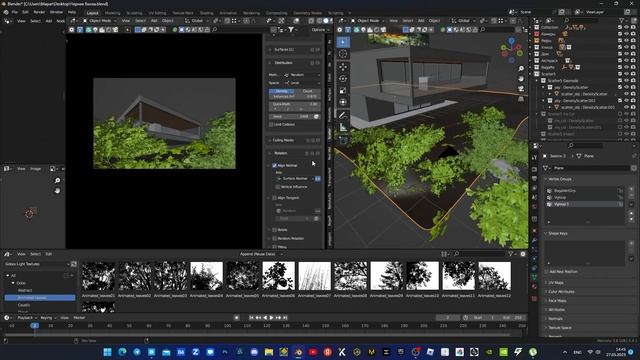Open Windows Start menu
This screenshot has height=360, width=640.
tap(107, 352)
